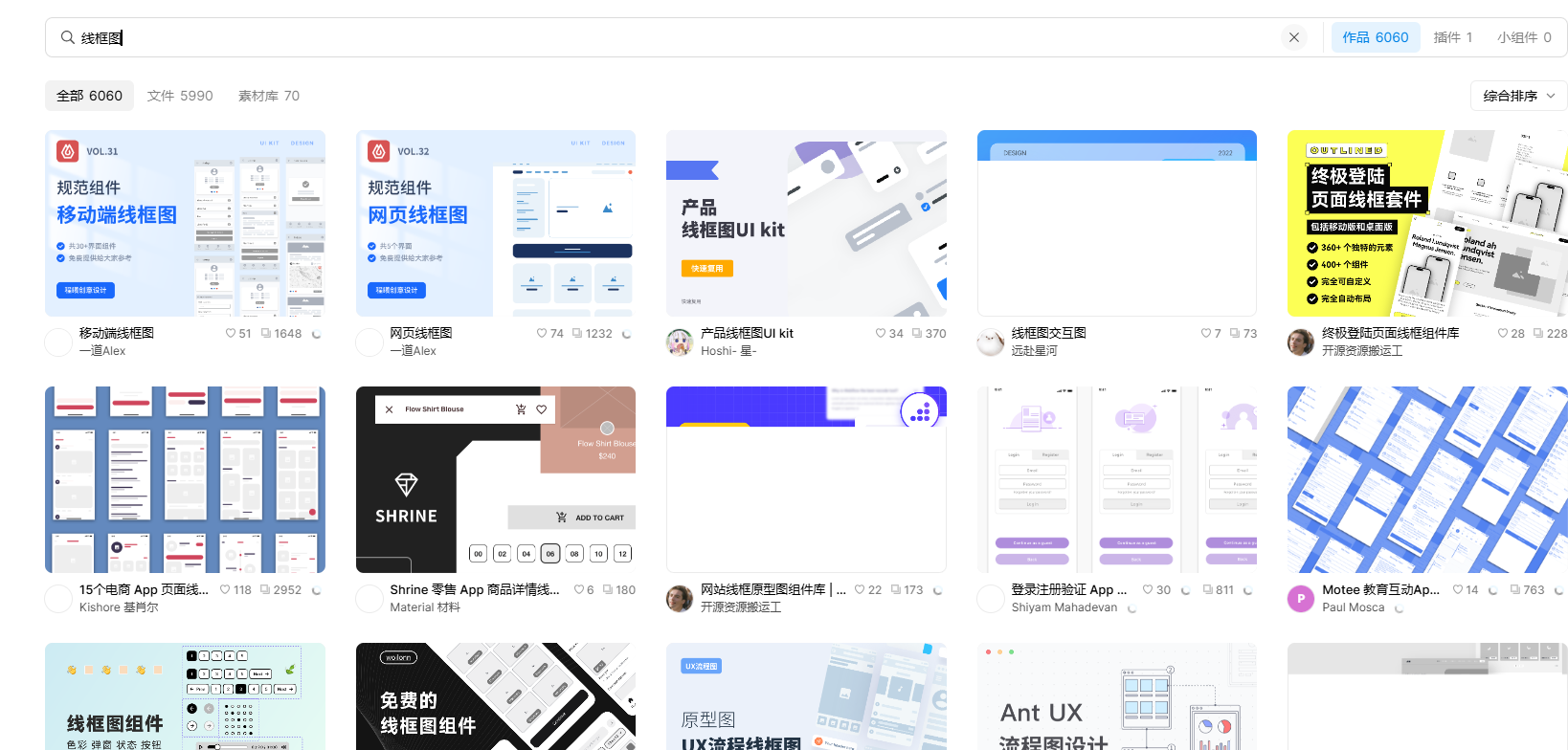Click the copy icon for 线框图交互图

point(1235,334)
